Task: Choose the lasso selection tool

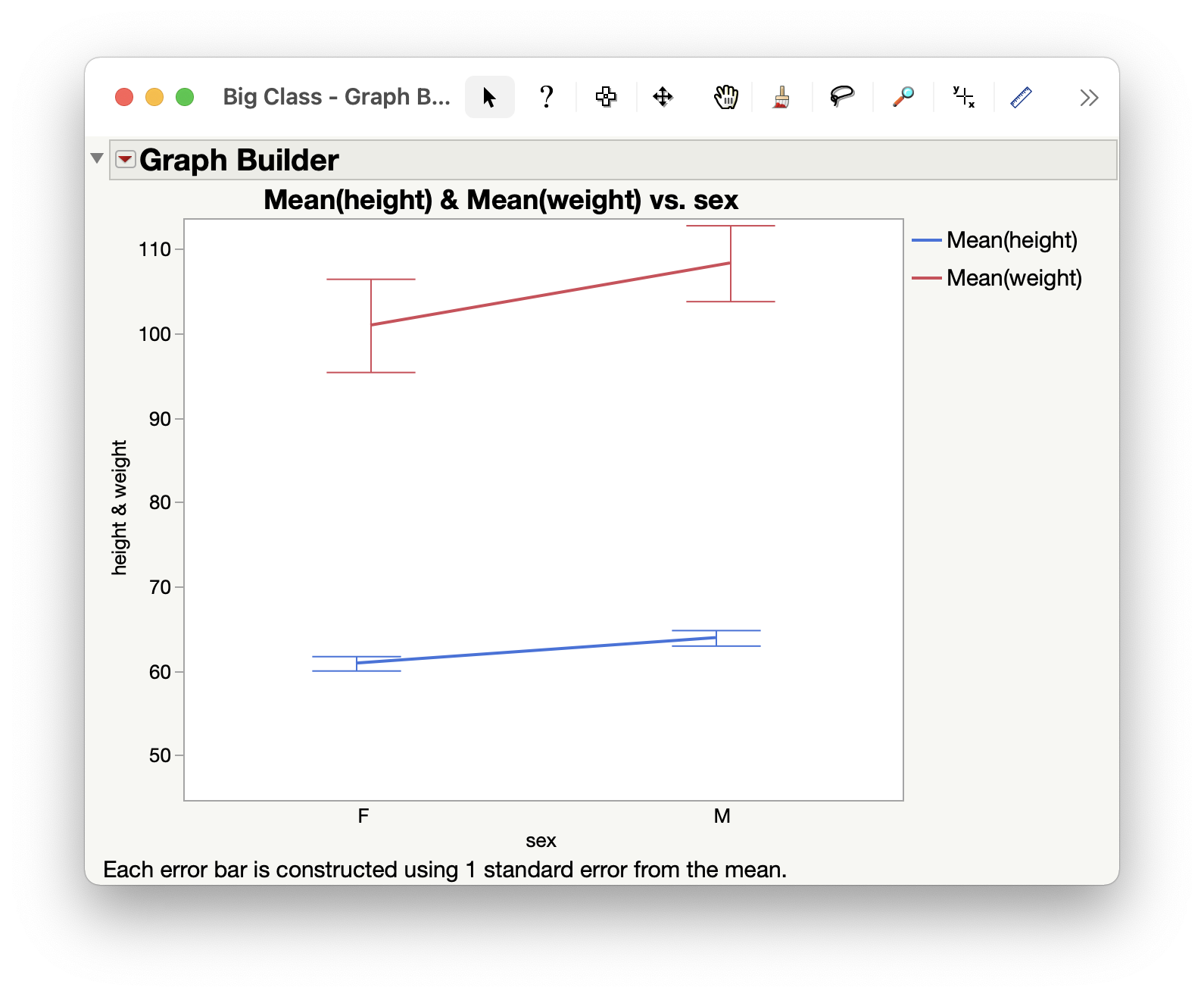Action: coord(842,97)
